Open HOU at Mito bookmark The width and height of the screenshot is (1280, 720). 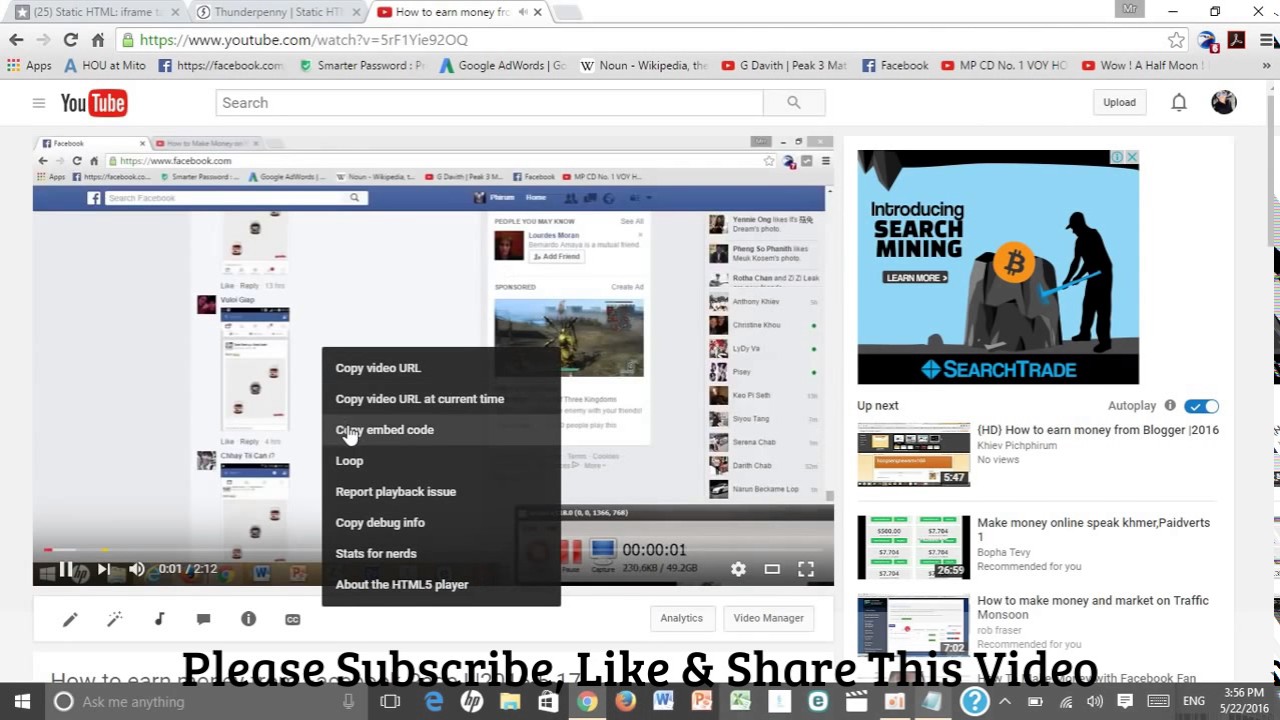pyautogui.click(x=104, y=65)
